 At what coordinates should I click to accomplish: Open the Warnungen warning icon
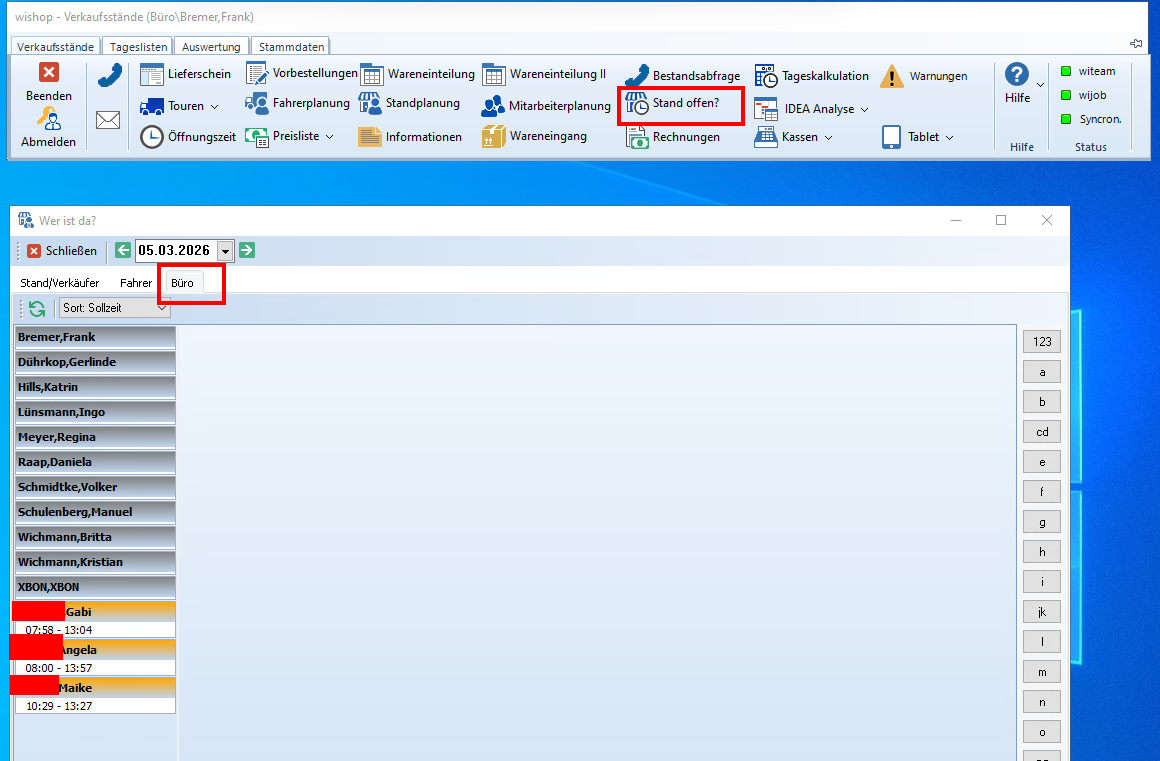[x=891, y=76]
